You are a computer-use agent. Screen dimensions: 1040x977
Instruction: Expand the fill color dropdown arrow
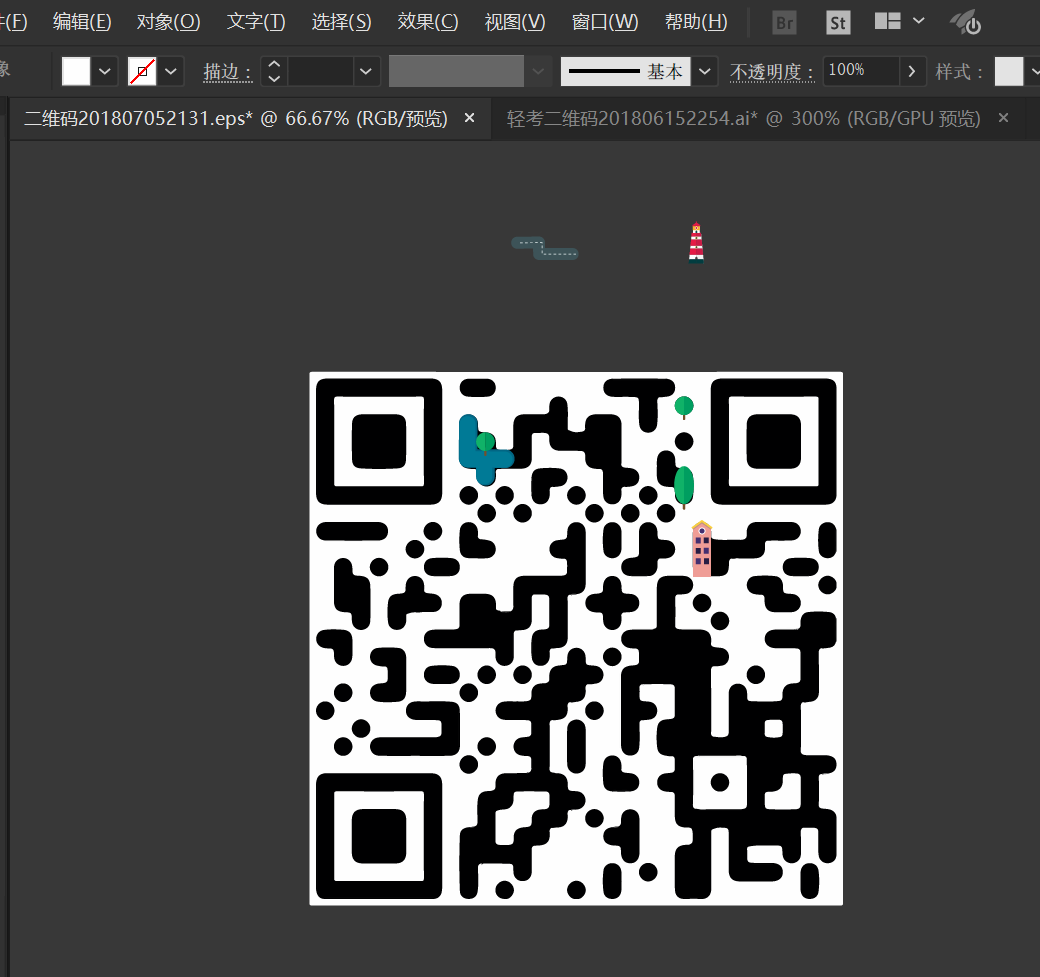tap(105, 71)
